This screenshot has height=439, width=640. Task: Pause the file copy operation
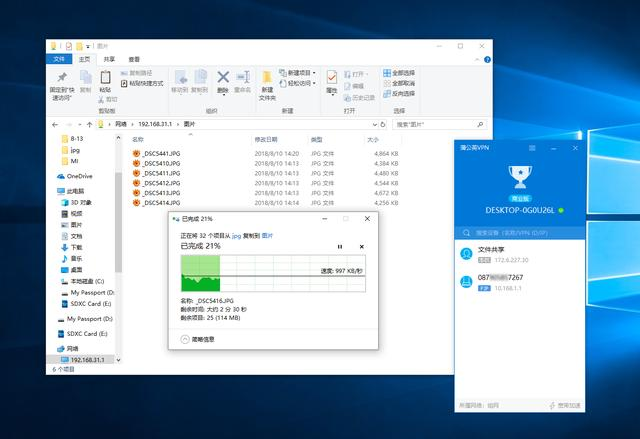[x=340, y=246]
